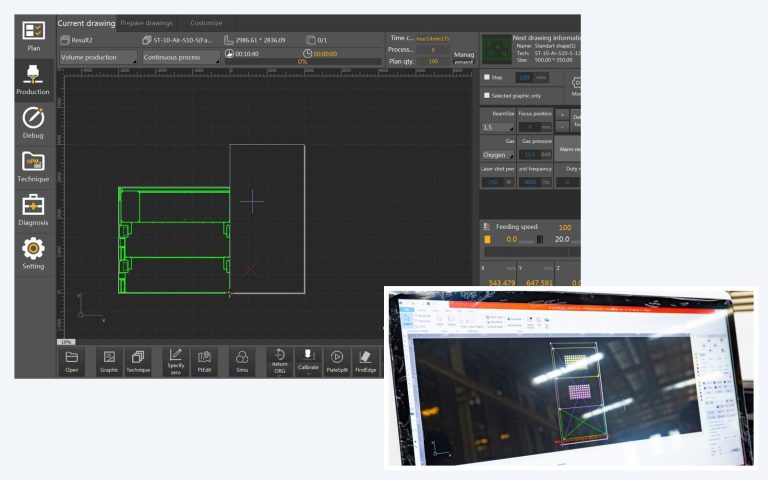
Task: Open the Diagnosis toolbox icon
Action: [33, 210]
